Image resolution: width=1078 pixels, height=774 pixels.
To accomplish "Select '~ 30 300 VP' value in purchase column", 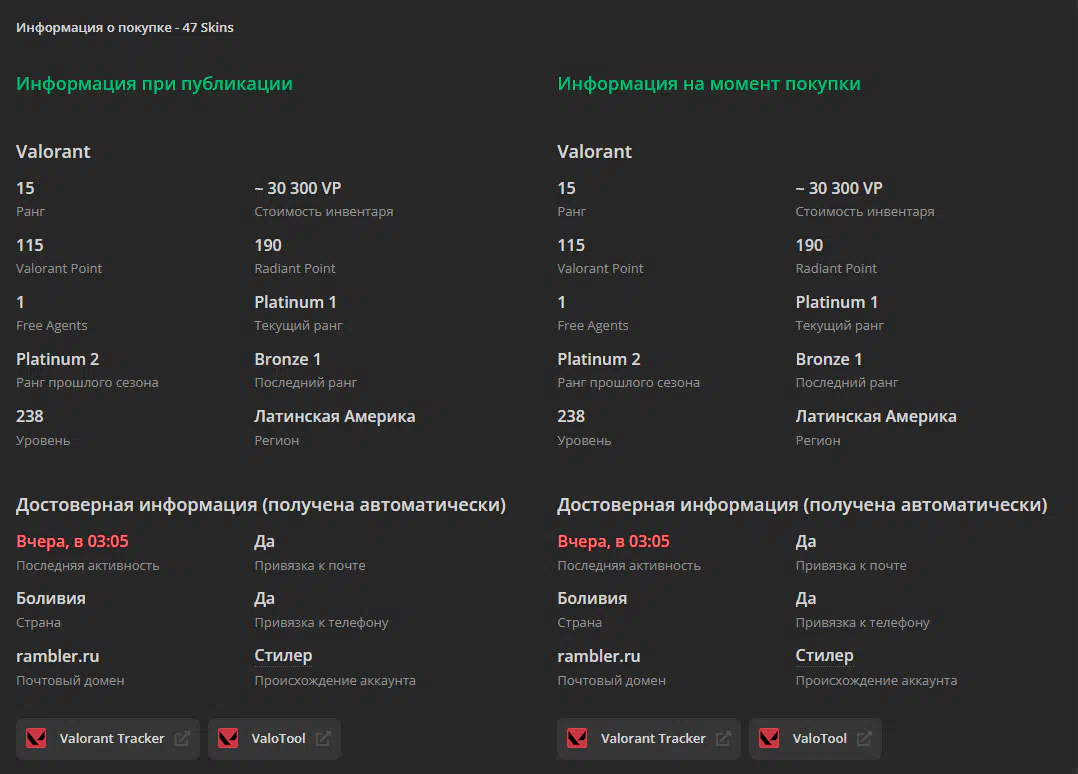I will click(x=839, y=188).
